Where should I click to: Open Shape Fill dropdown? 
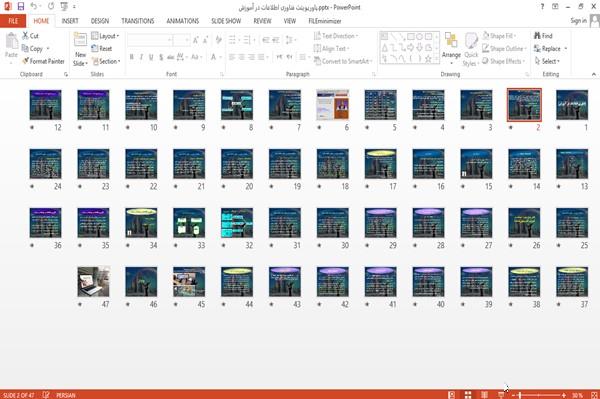pos(499,36)
